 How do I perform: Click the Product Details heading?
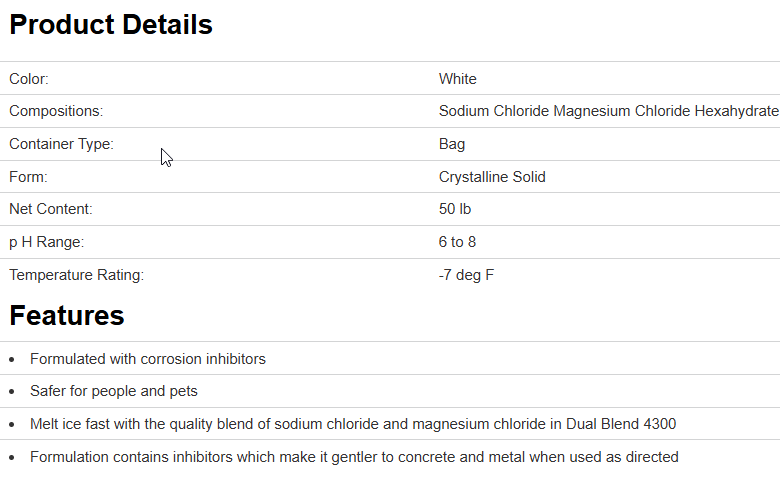pyautogui.click(x=111, y=25)
